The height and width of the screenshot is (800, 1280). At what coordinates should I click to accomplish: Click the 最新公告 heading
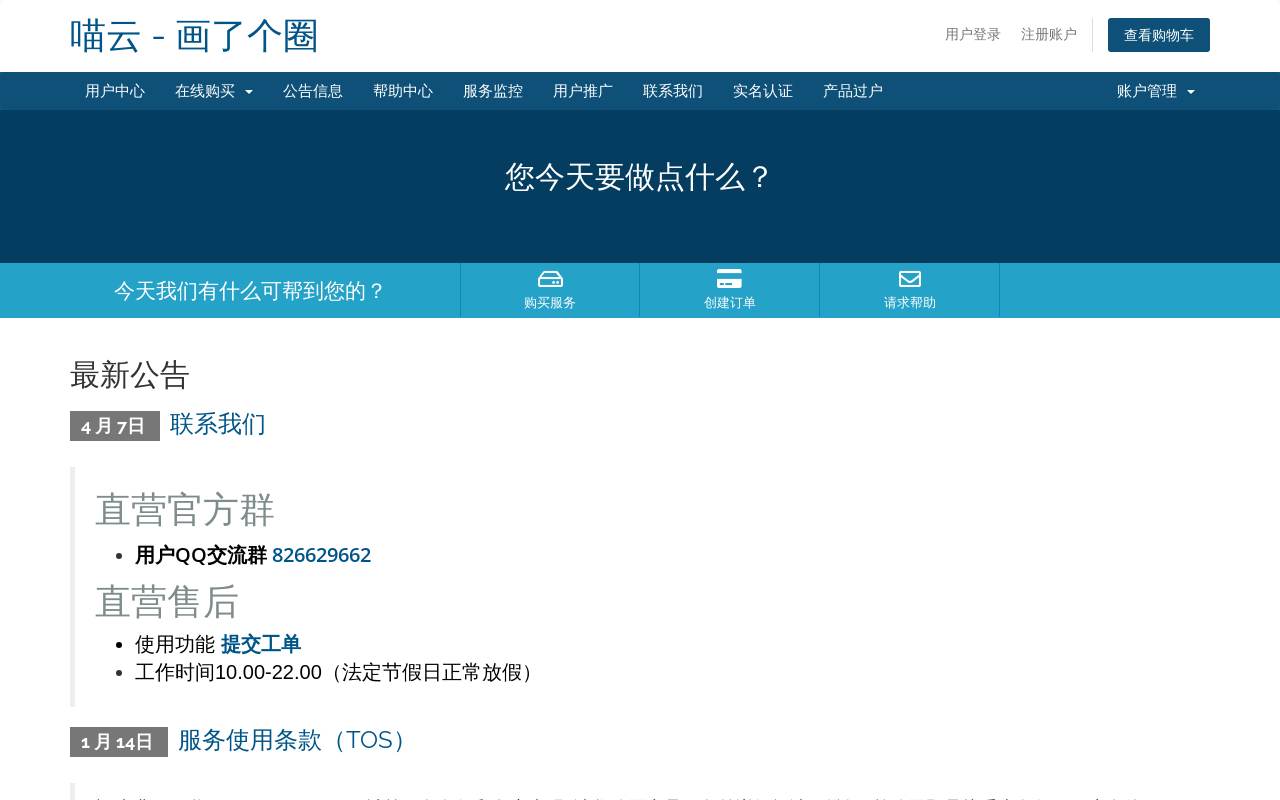click(x=130, y=375)
